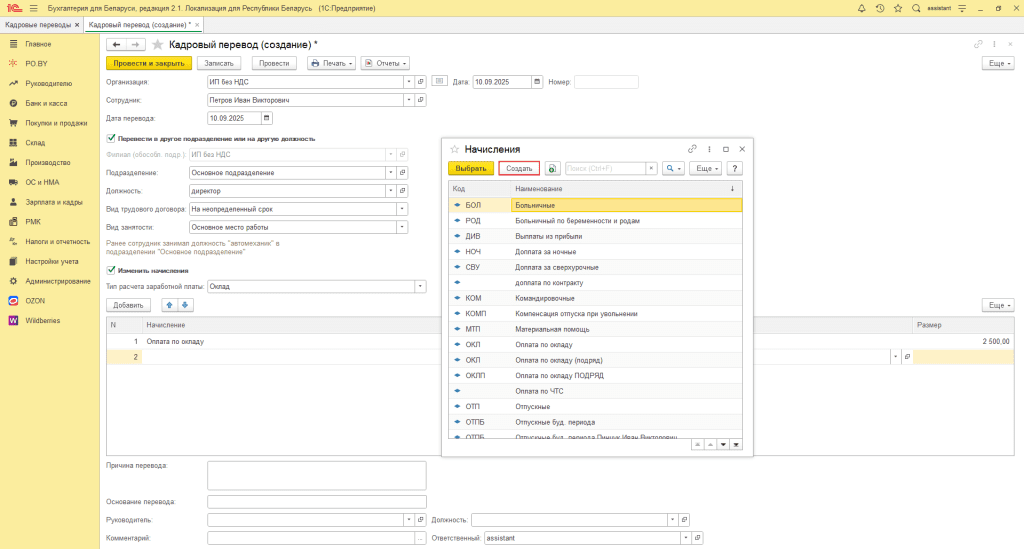Move accrual row down arrow
1024x549 pixels.
(x=185, y=305)
